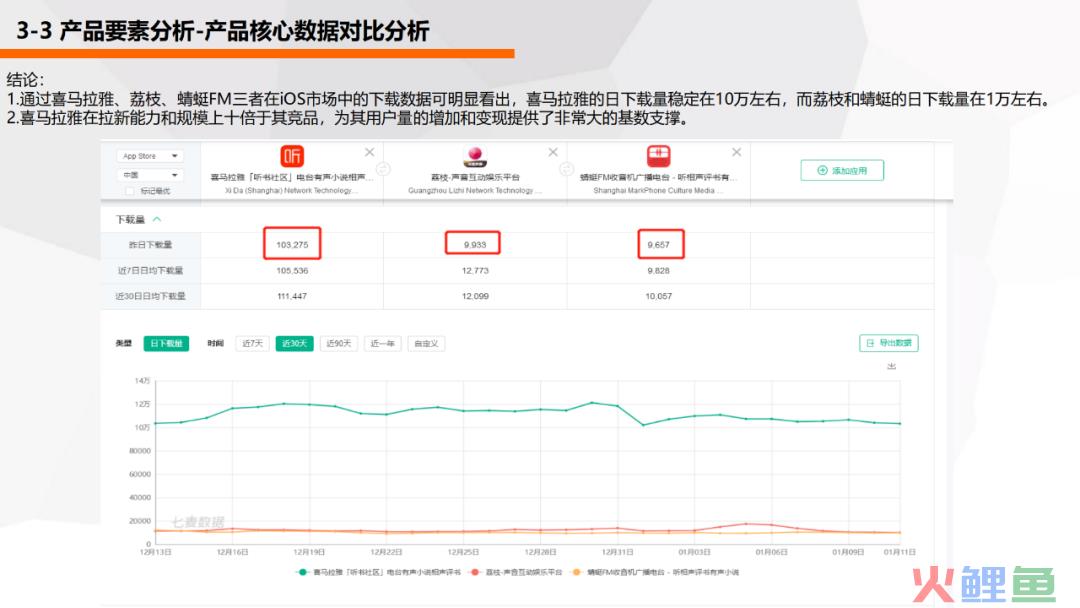The height and width of the screenshot is (608, 1080).
Task: Click the 103,275 download value
Action: (292, 244)
